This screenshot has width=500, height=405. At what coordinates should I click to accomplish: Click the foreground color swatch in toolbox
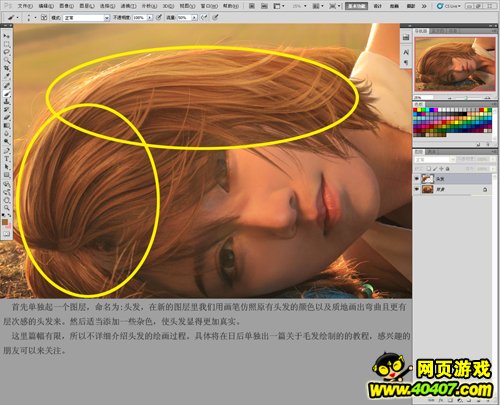point(5,222)
